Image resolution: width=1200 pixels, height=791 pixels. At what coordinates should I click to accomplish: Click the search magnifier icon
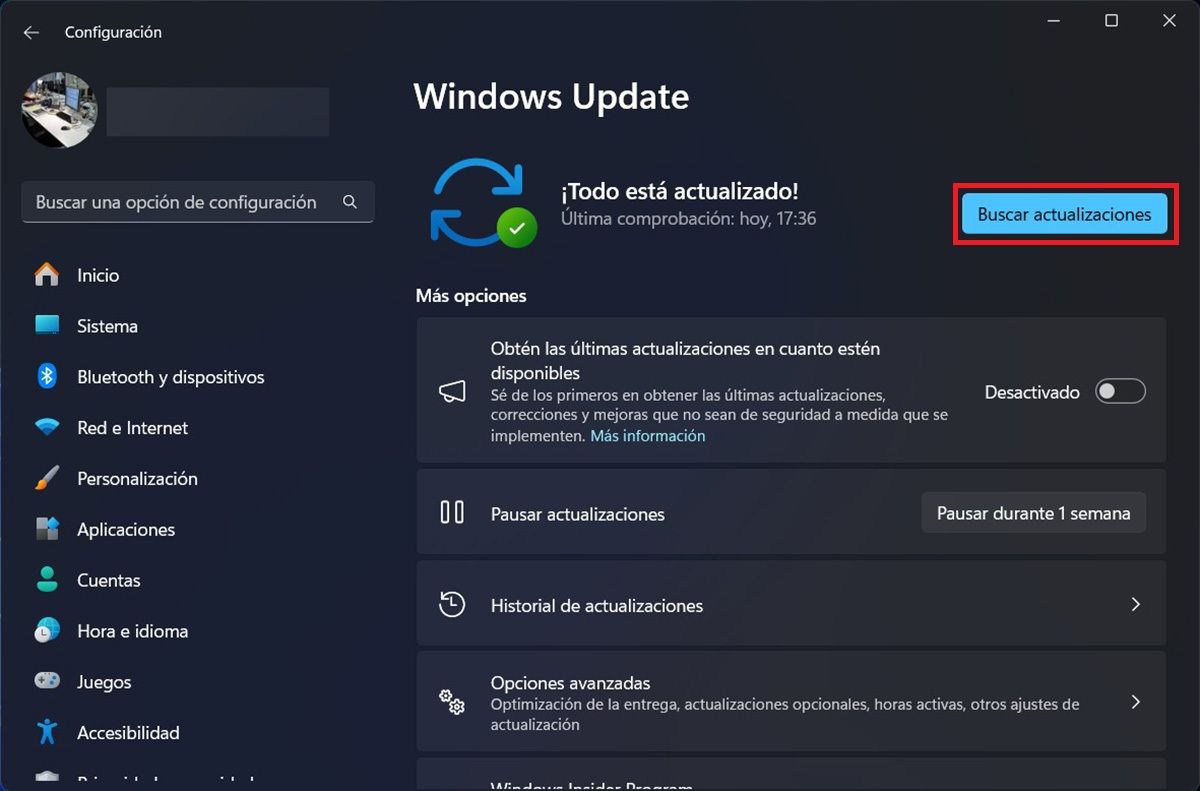point(350,202)
